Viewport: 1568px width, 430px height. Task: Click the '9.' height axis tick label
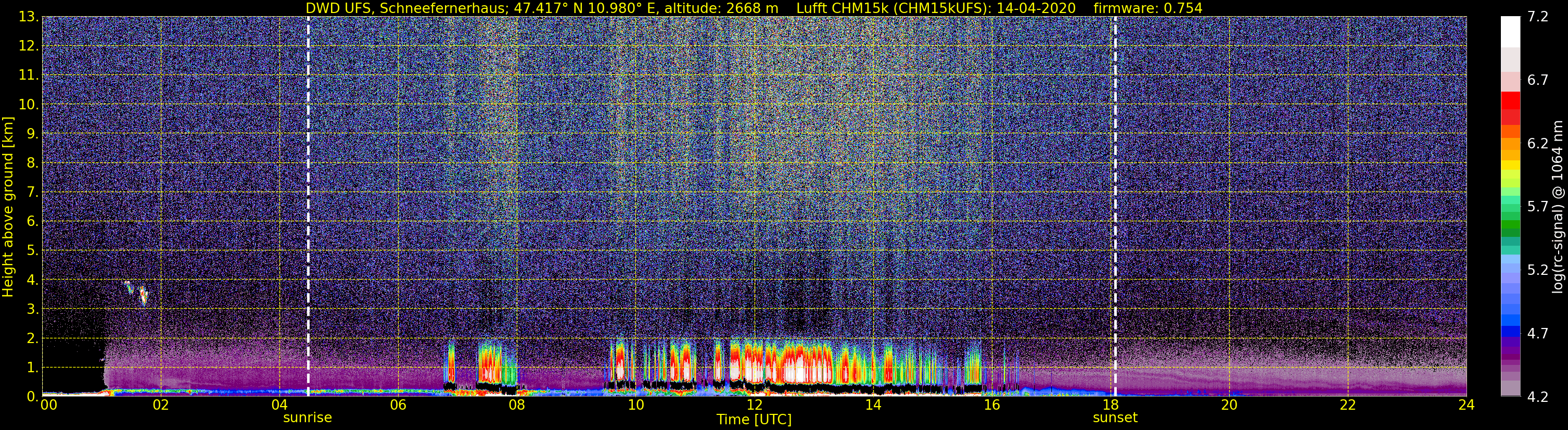32,133
